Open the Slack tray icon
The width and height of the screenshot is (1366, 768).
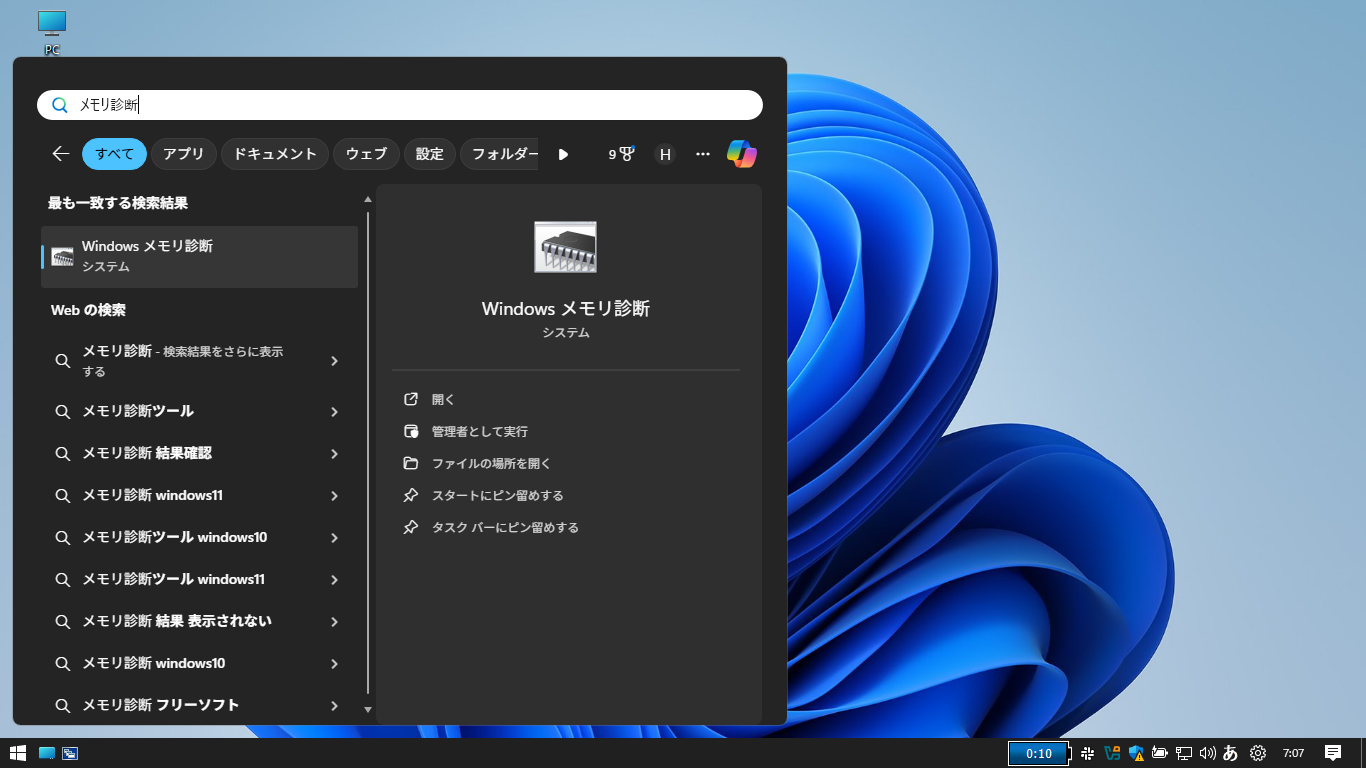(x=1087, y=753)
